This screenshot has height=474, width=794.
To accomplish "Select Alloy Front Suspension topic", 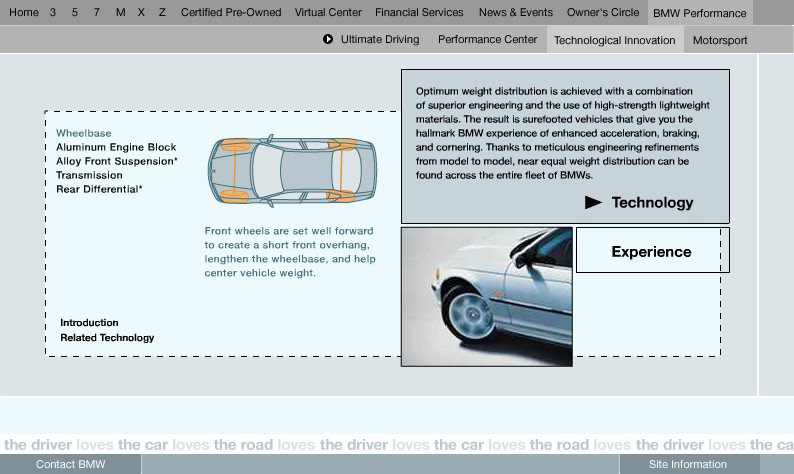I will click(x=116, y=161).
